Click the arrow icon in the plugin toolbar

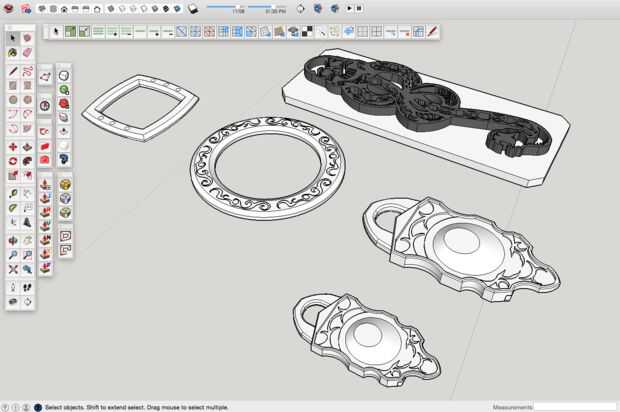(x=56, y=32)
